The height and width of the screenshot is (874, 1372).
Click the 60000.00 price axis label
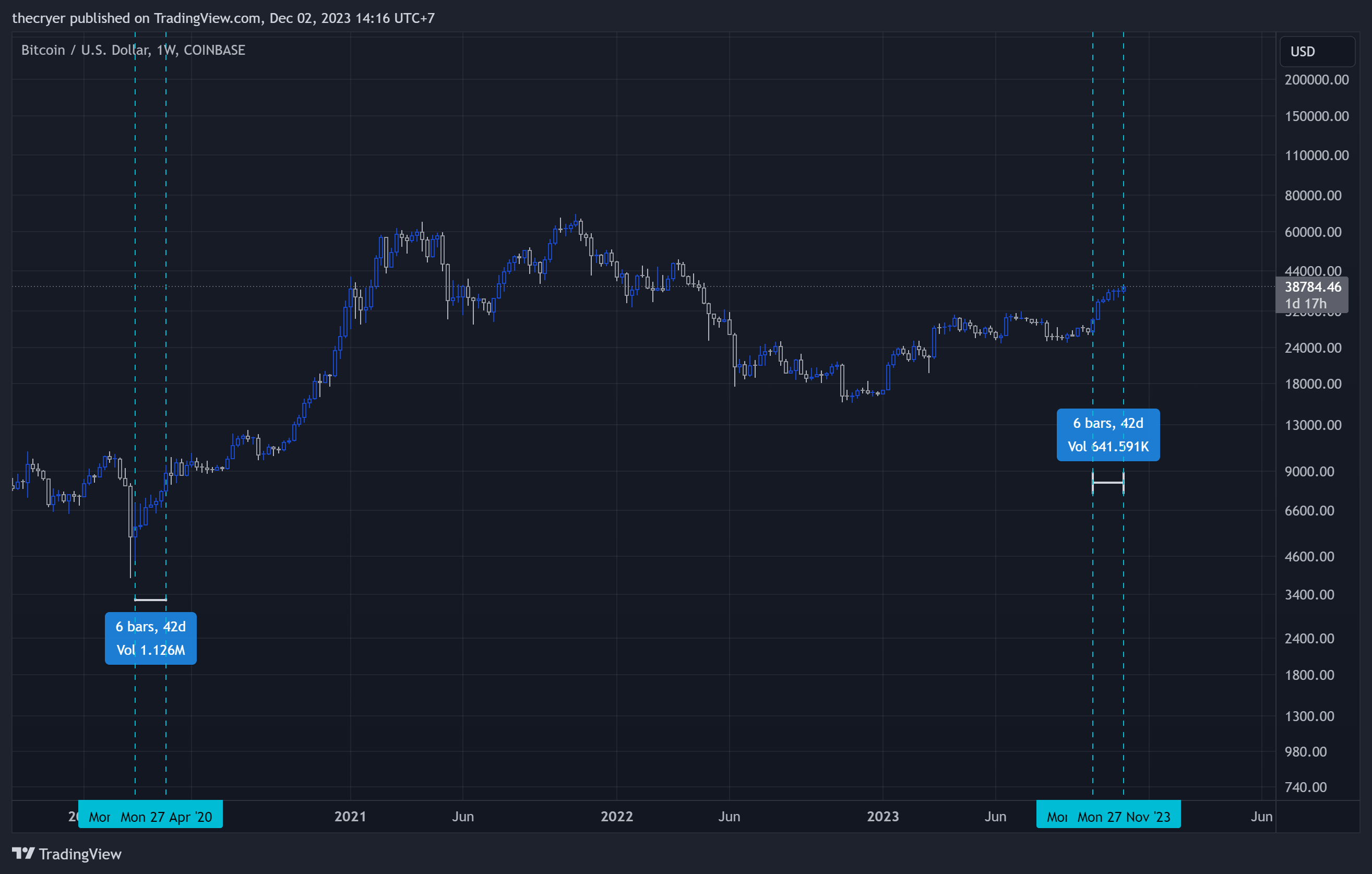(x=1313, y=232)
